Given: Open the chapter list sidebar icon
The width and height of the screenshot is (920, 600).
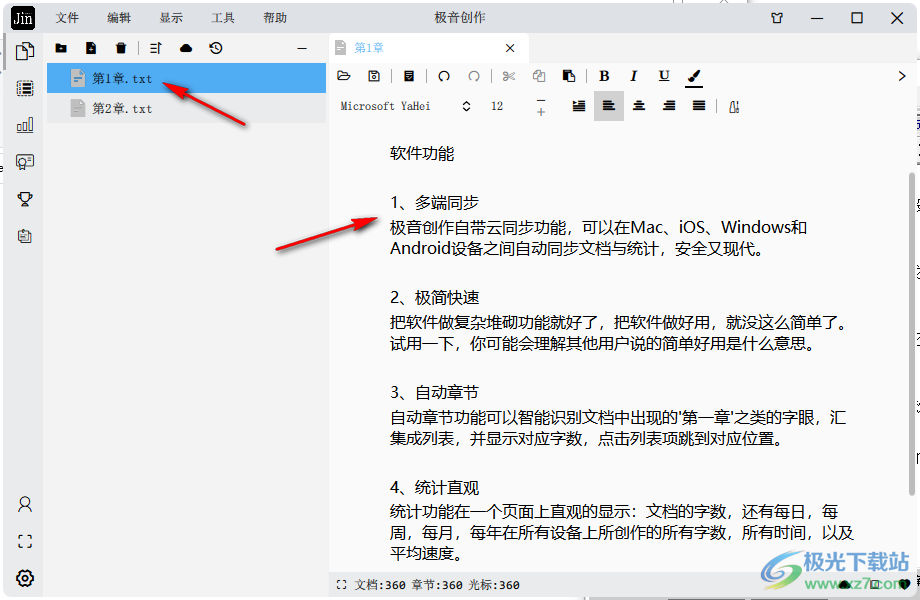Looking at the screenshot, I should coord(25,88).
